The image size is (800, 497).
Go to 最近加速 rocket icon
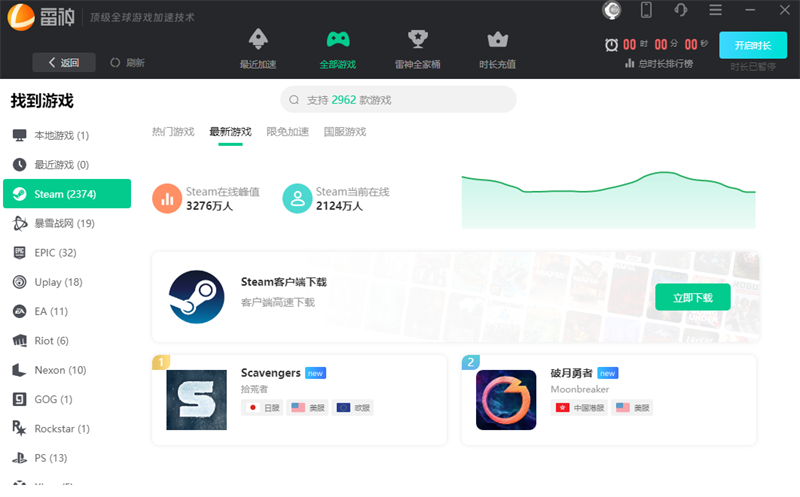[x=258, y=48]
